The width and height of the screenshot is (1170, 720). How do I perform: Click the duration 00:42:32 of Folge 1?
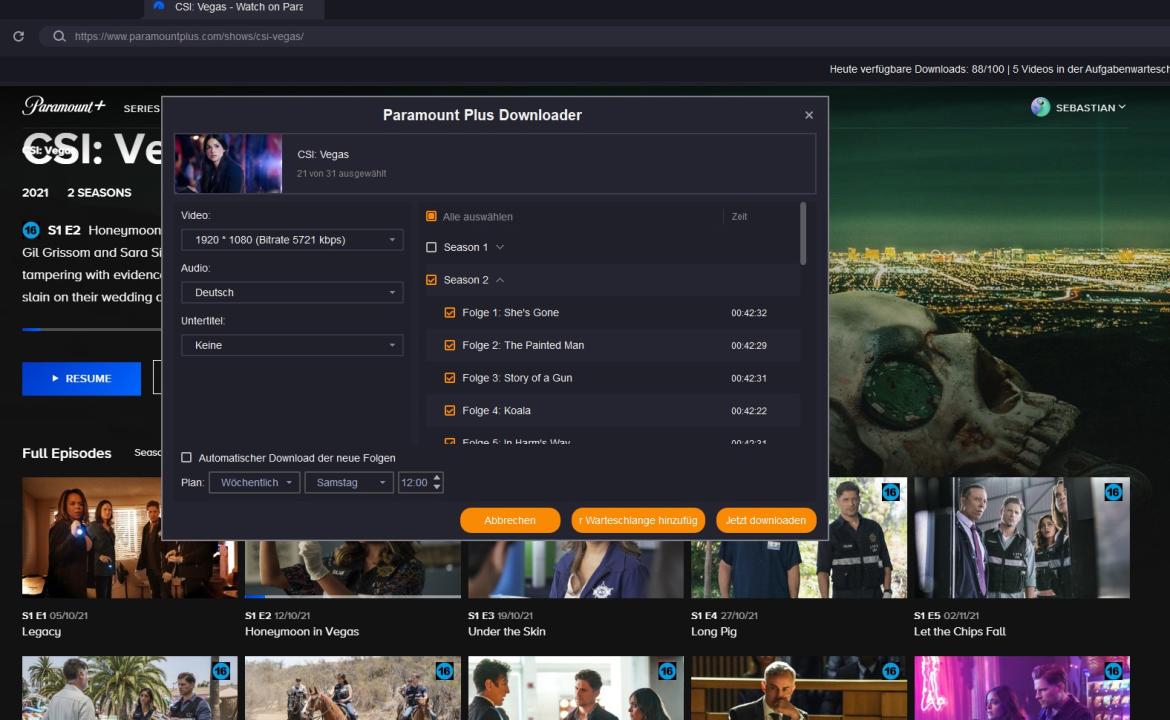(x=748, y=313)
